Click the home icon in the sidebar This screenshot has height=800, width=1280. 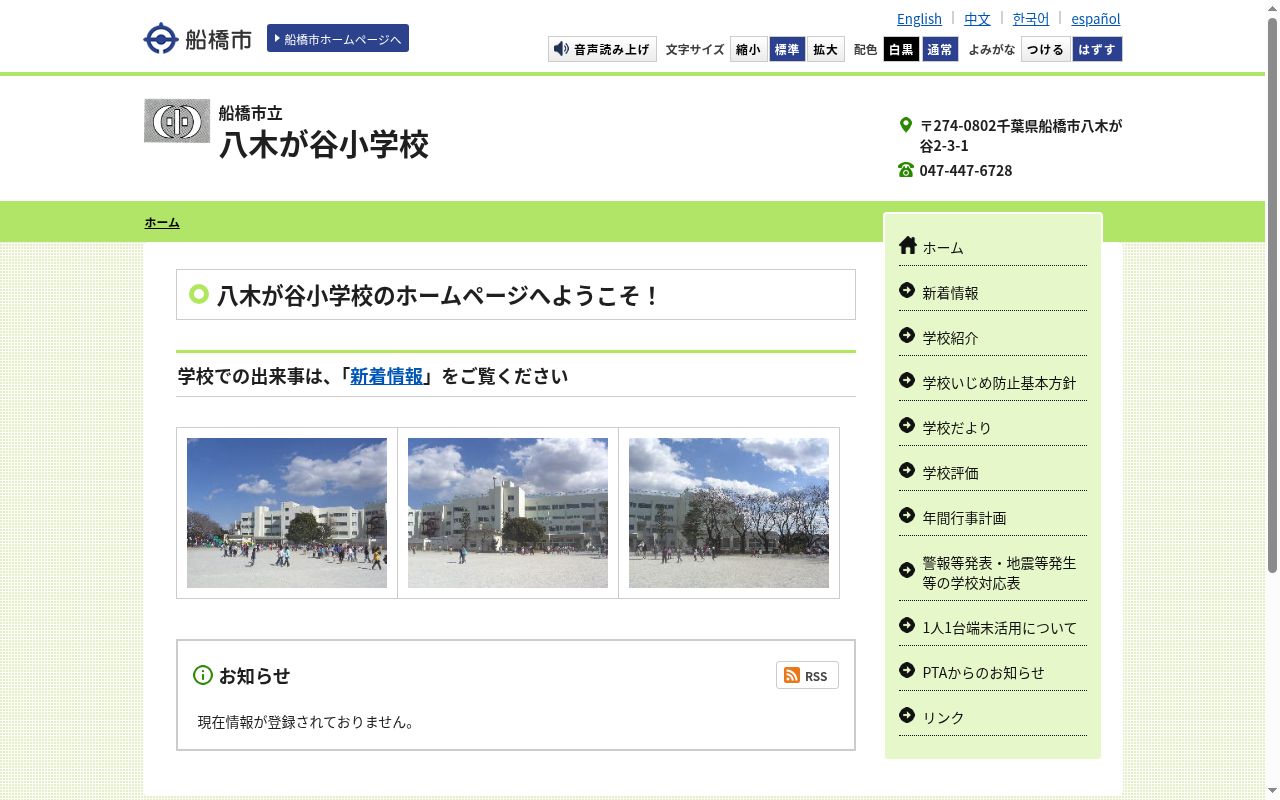pyautogui.click(x=908, y=245)
